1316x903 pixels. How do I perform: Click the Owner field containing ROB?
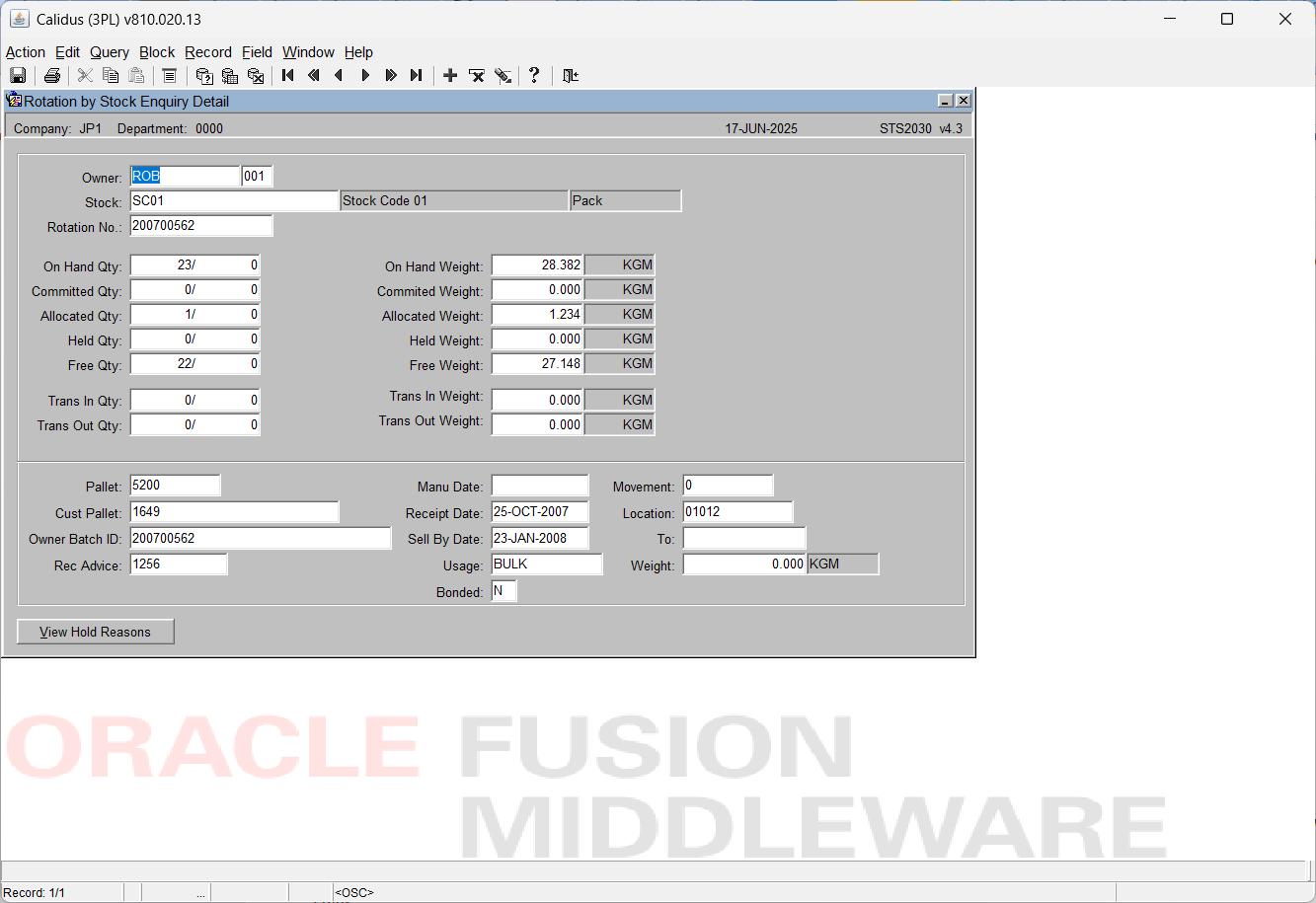[x=185, y=177]
